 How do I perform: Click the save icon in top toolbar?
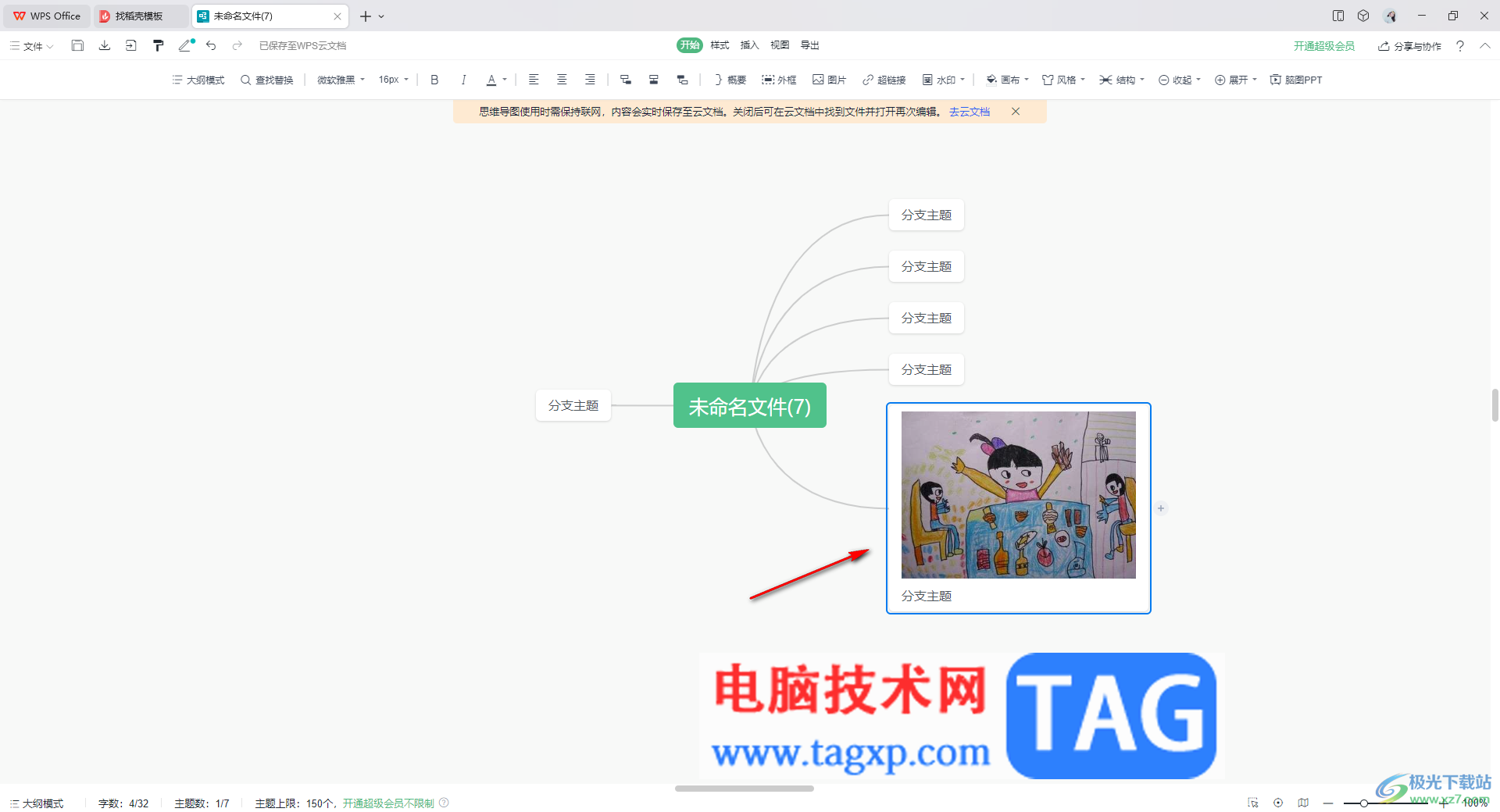tap(77, 46)
